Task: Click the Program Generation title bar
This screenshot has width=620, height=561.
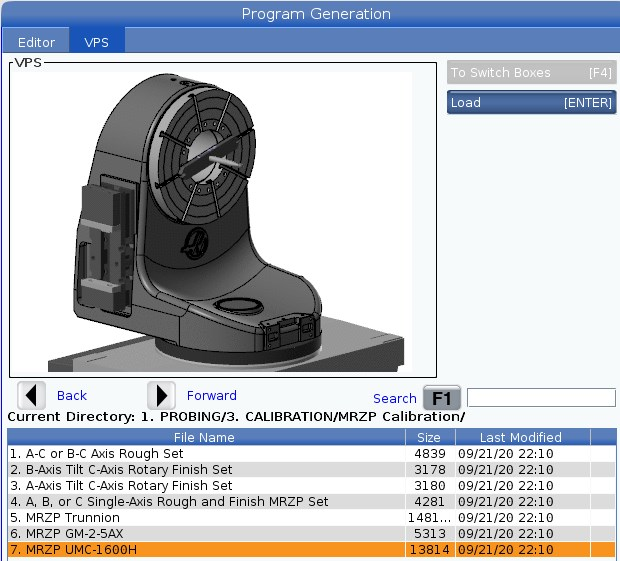Action: 311,14
